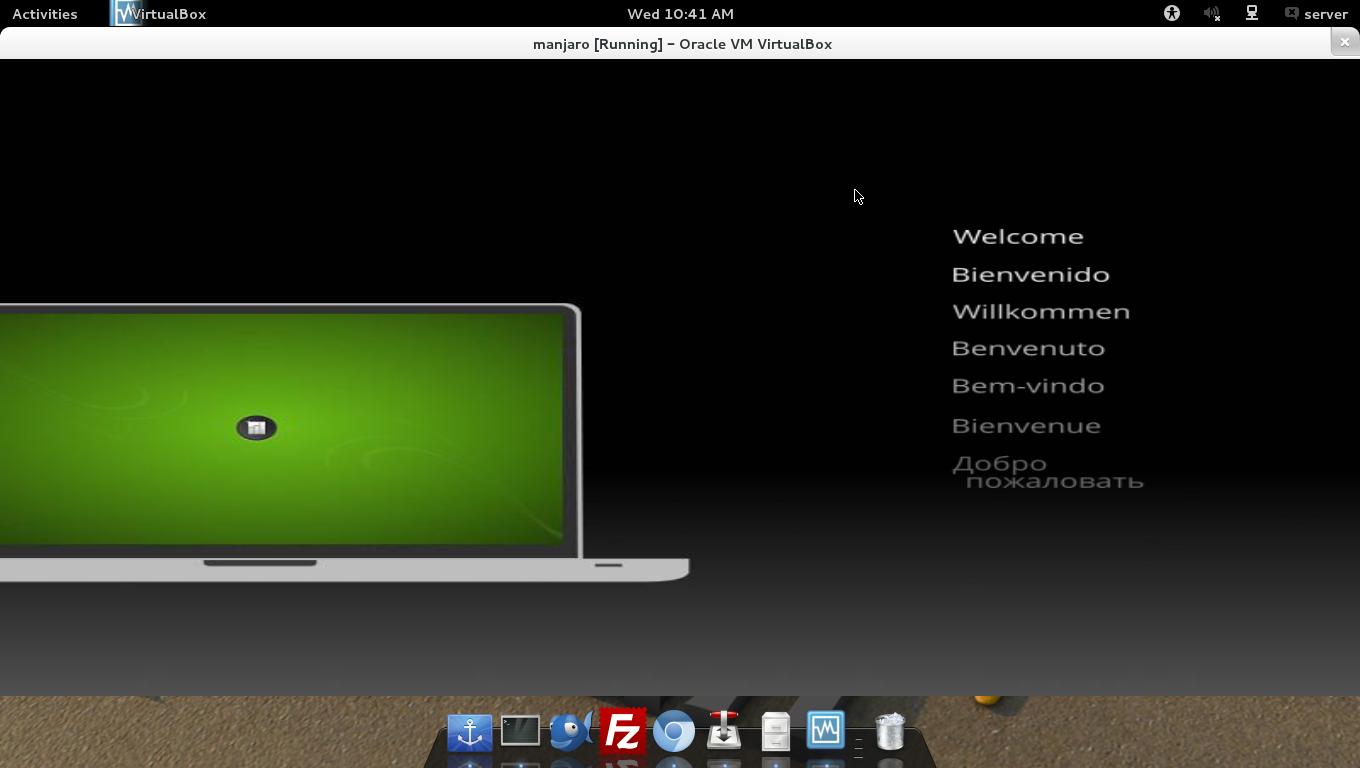Open the Trash from the dock
This screenshot has height=768, width=1360.
888,731
